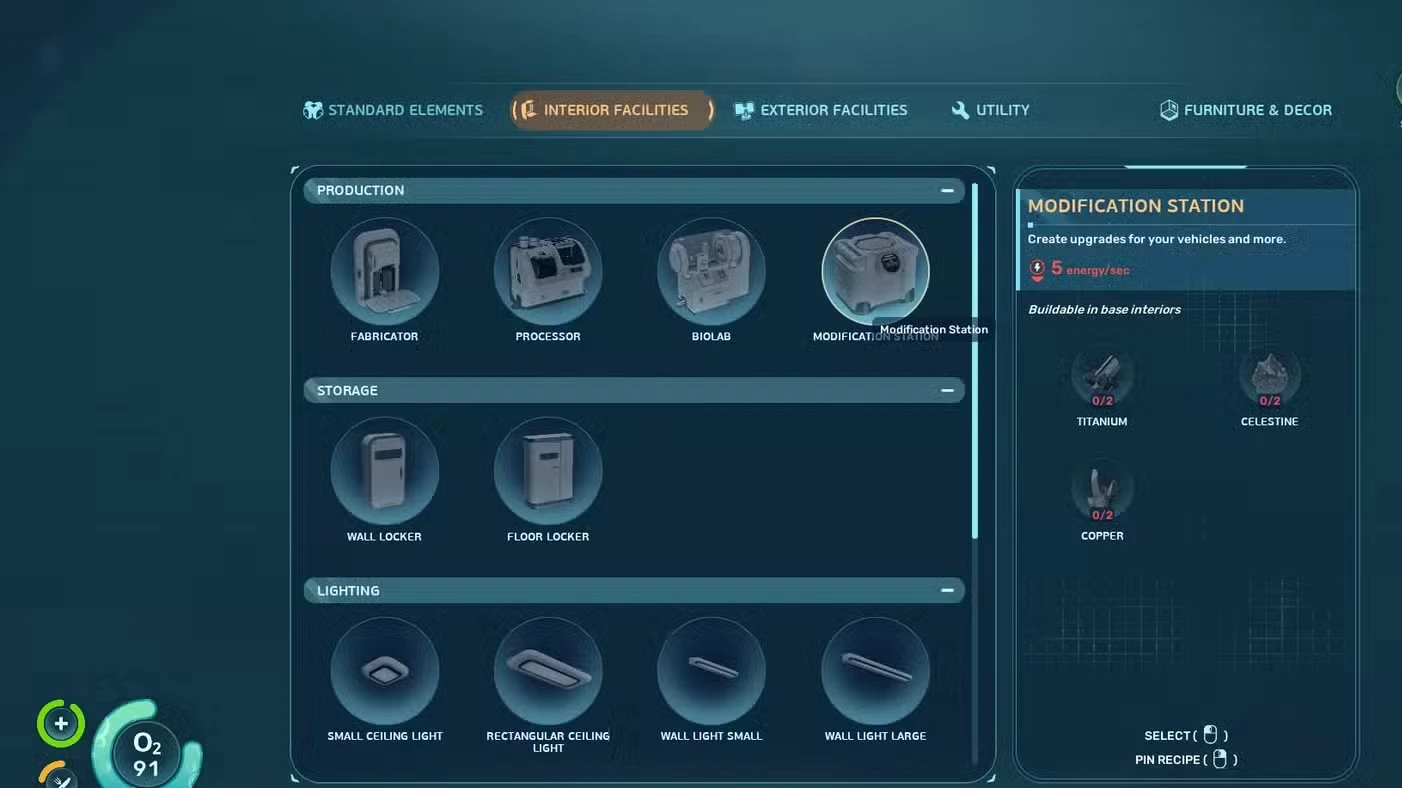Click the COPPER label in recipe
Screen dimensions: 1402x788
(x=1102, y=535)
